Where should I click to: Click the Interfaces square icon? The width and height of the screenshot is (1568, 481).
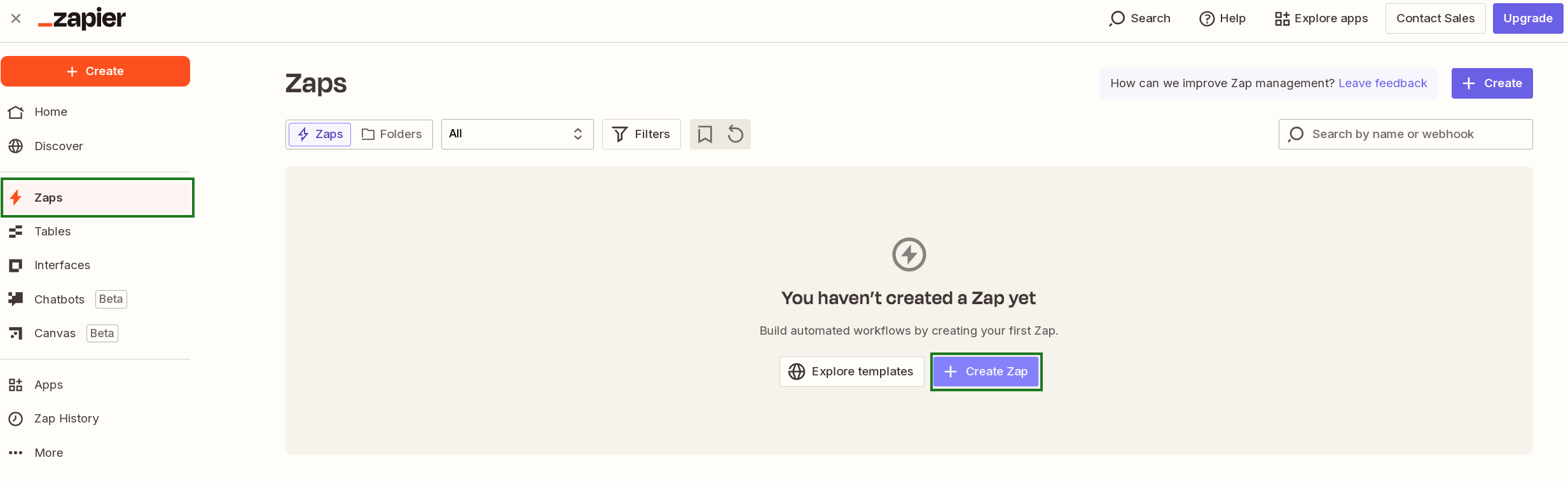click(x=16, y=265)
